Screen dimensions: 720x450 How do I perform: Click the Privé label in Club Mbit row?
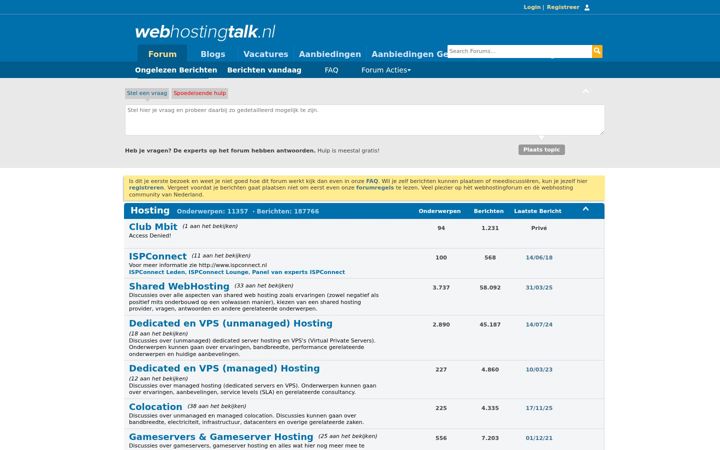pyautogui.click(x=539, y=228)
